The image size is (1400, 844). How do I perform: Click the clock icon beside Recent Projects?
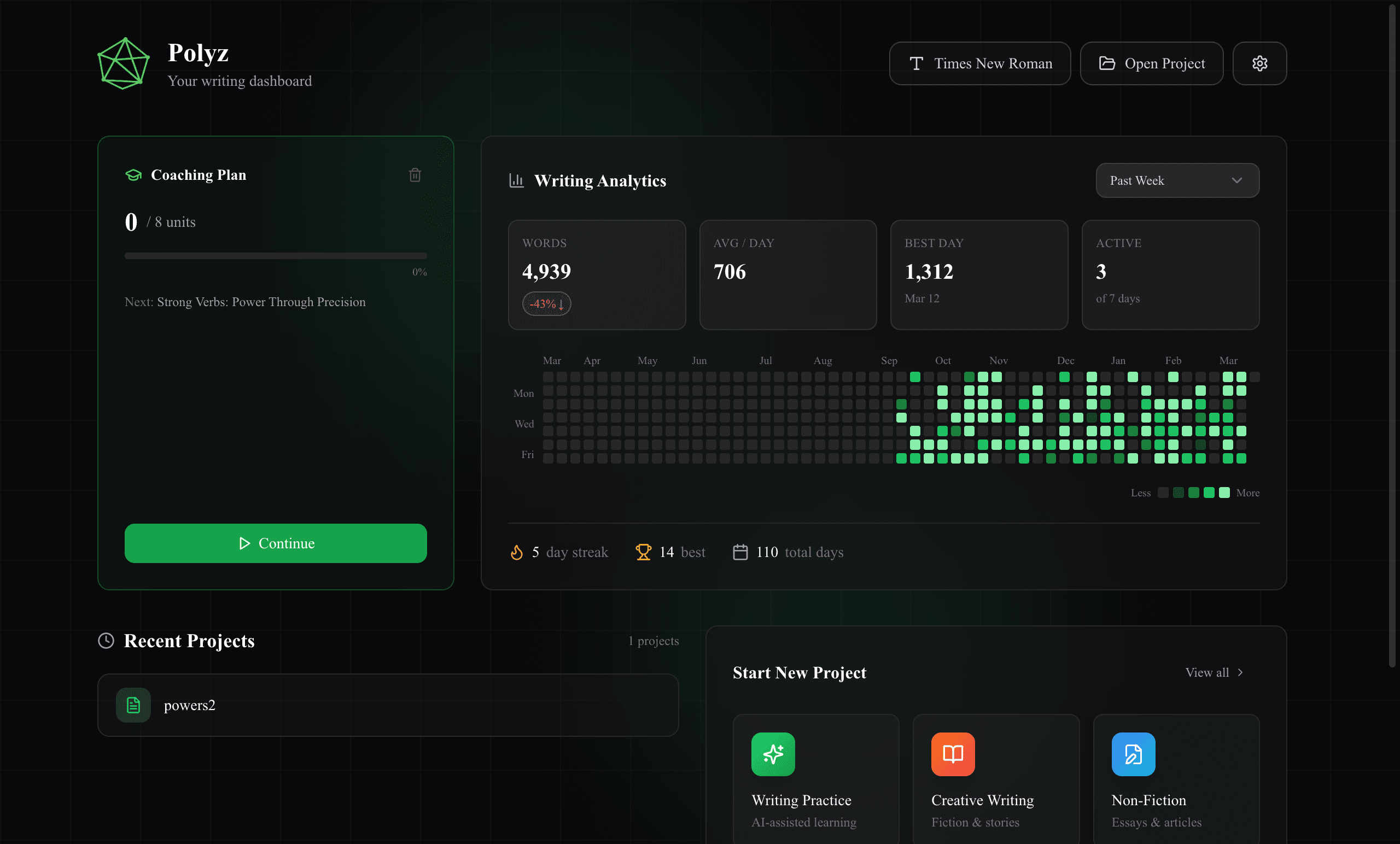tap(107, 641)
